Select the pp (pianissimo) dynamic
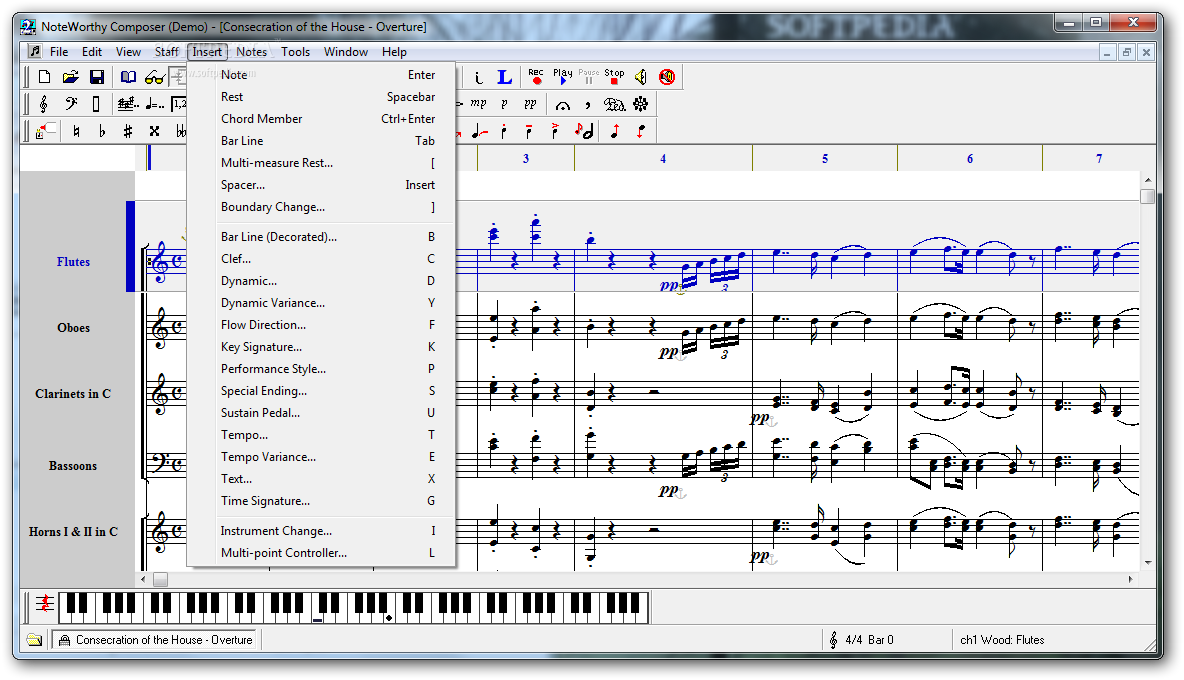This screenshot has height=680, width=1184. tap(530, 103)
